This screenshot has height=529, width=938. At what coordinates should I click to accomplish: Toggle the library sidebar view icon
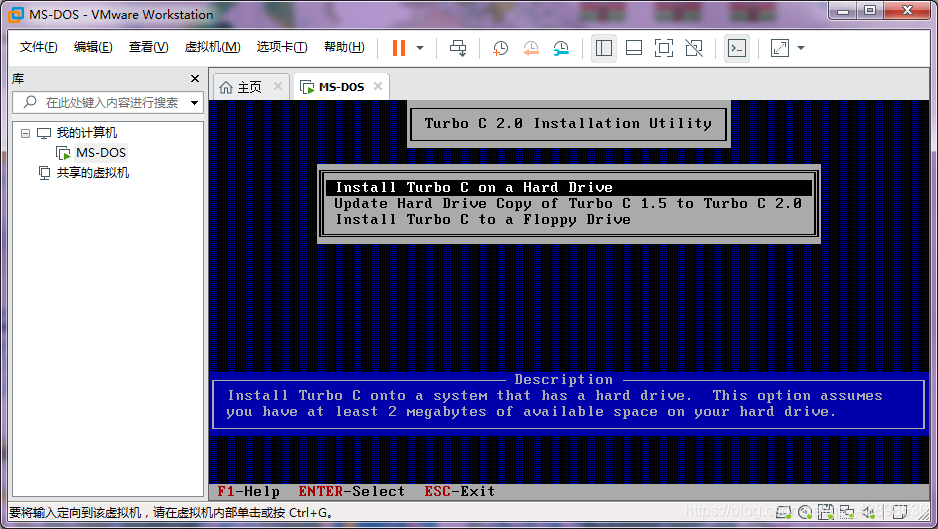coord(604,48)
